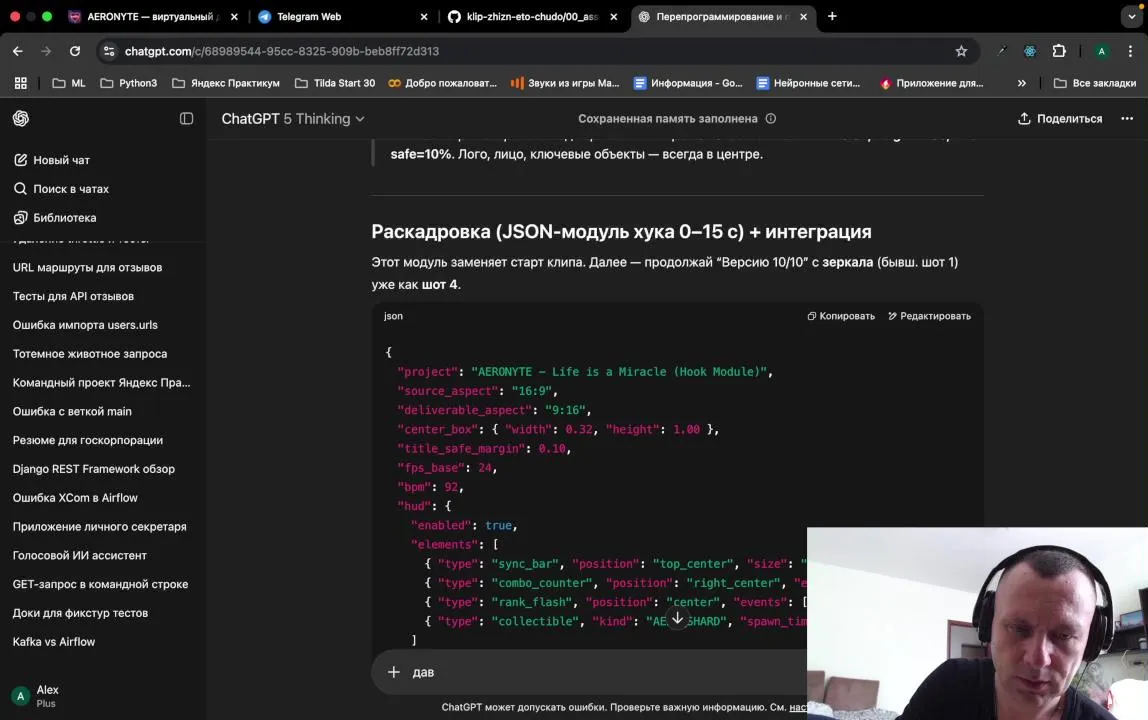Click the scroll-to-bottom arrow button
Image resolution: width=1148 pixels, height=720 pixels.
coord(677,619)
